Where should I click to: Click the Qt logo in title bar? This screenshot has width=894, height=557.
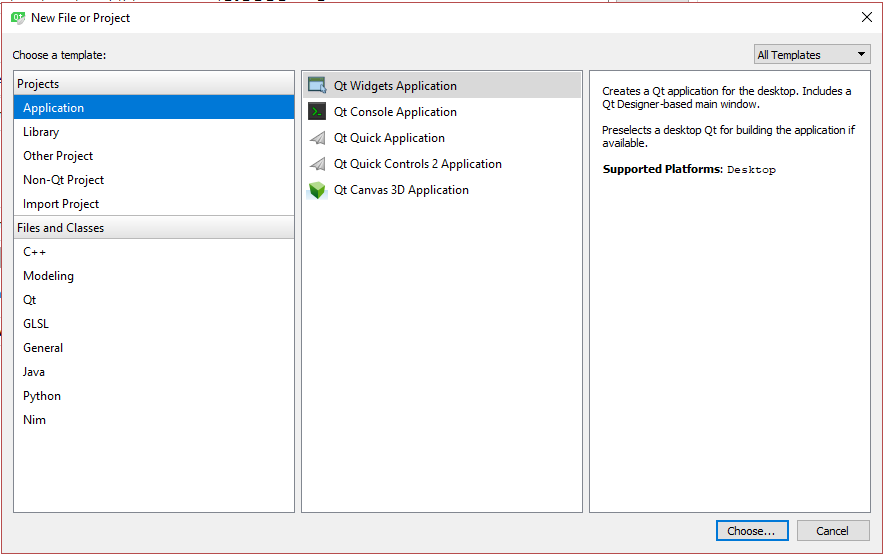(x=18, y=17)
